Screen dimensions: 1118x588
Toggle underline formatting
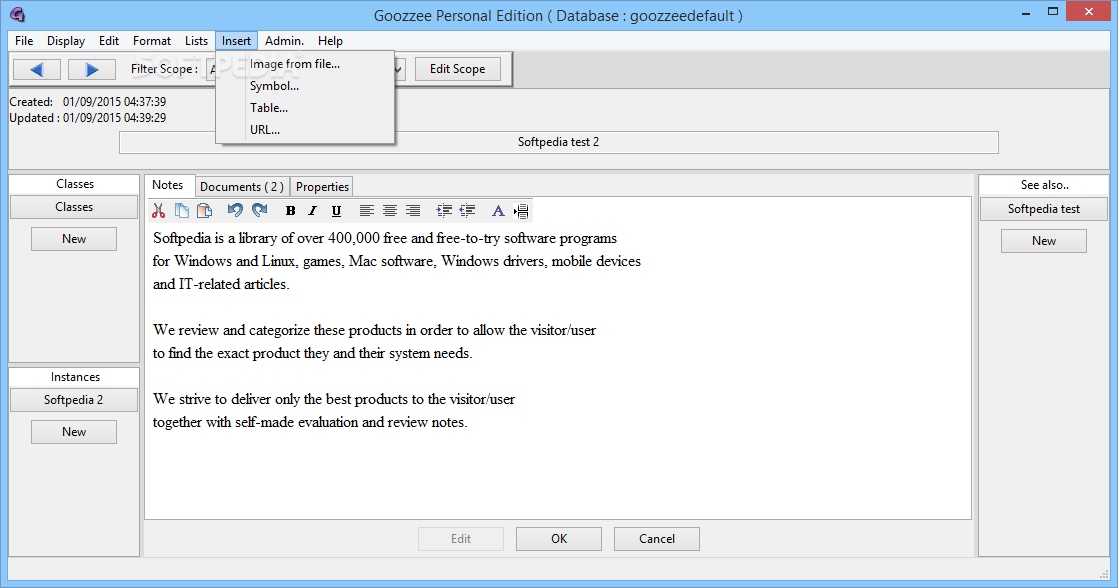(336, 210)
